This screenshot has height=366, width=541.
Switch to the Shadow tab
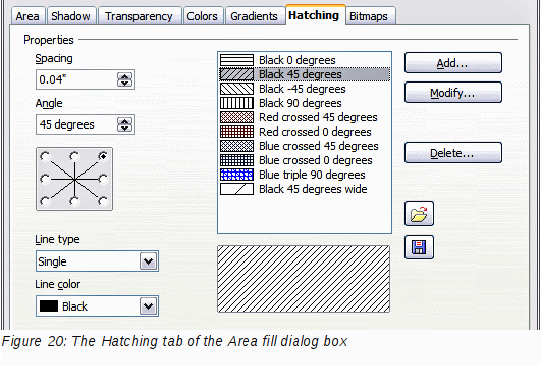point(71,16)
